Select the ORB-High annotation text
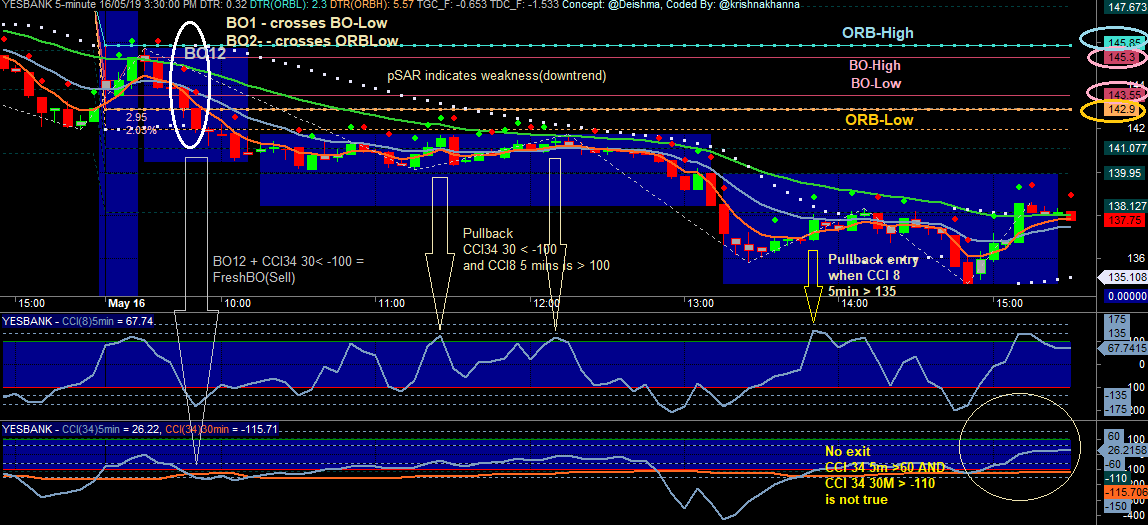This screenshot has width=1148, height=525. [877, 32]
